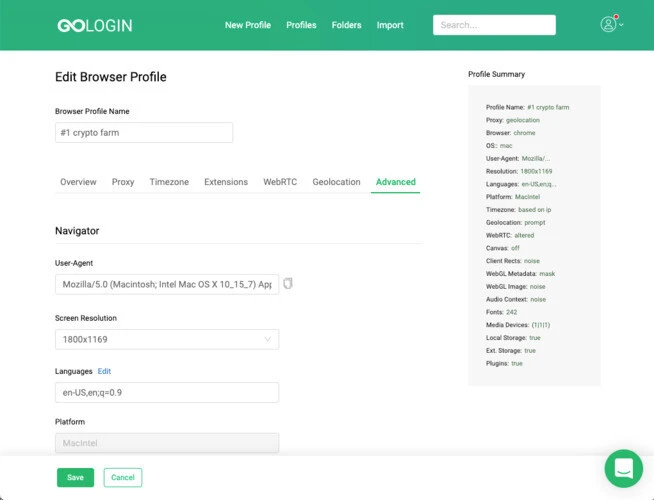The image size is (654, 500).
Task: Go to Profiles in top navigation
Action: tap(301, 25)
